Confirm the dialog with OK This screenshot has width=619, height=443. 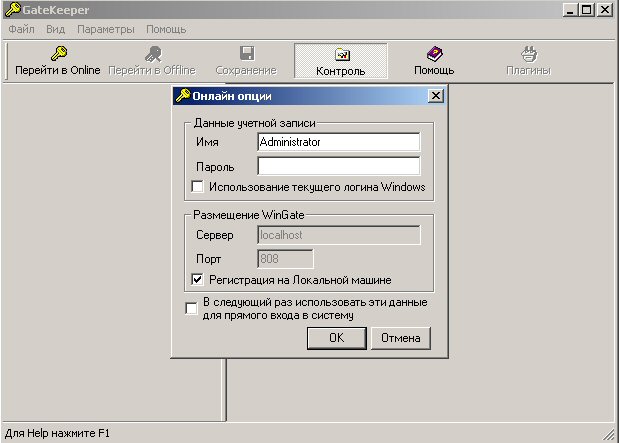click(337, 338)
